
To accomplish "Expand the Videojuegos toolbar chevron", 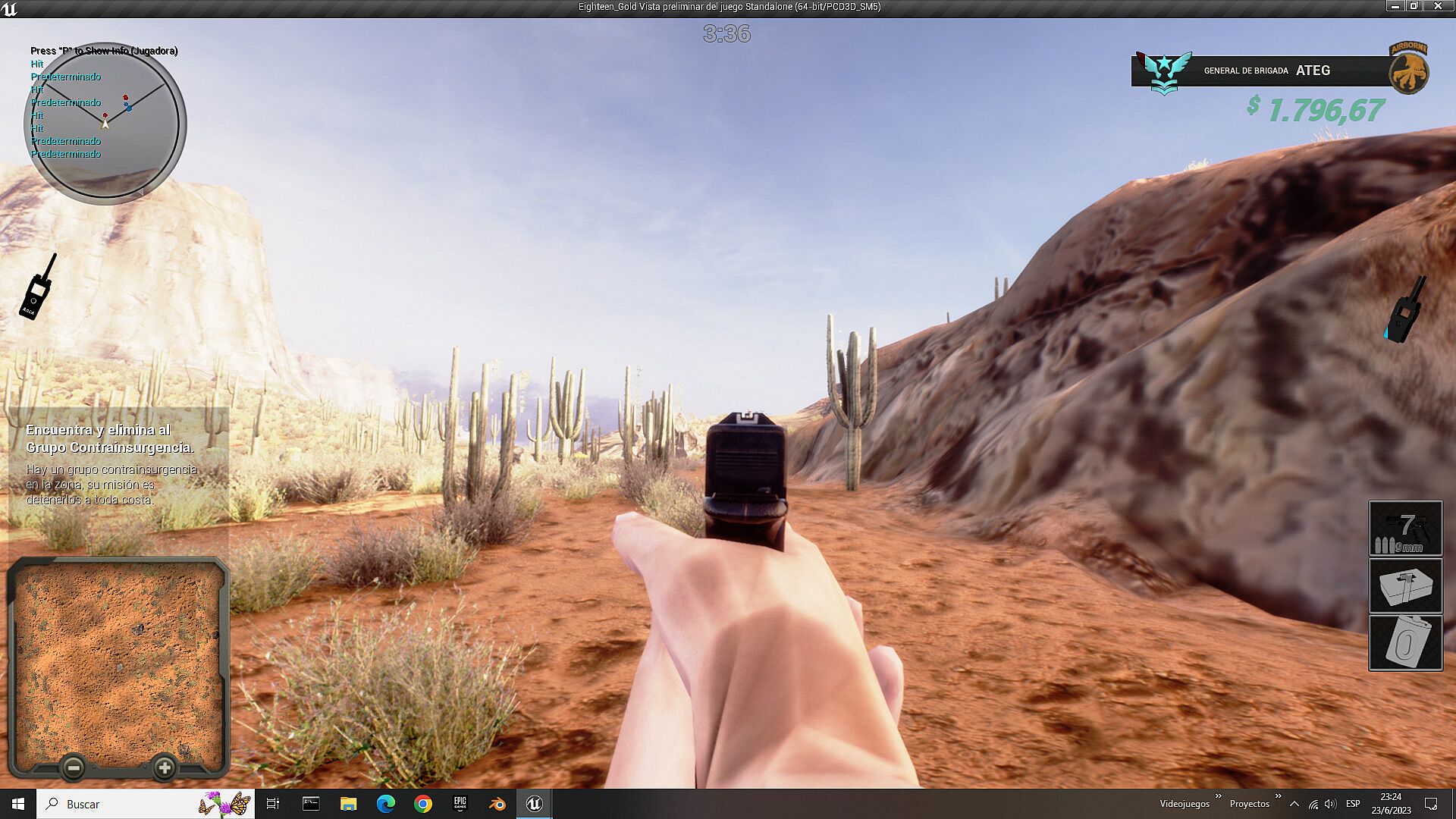I will tap(1219, 796).
